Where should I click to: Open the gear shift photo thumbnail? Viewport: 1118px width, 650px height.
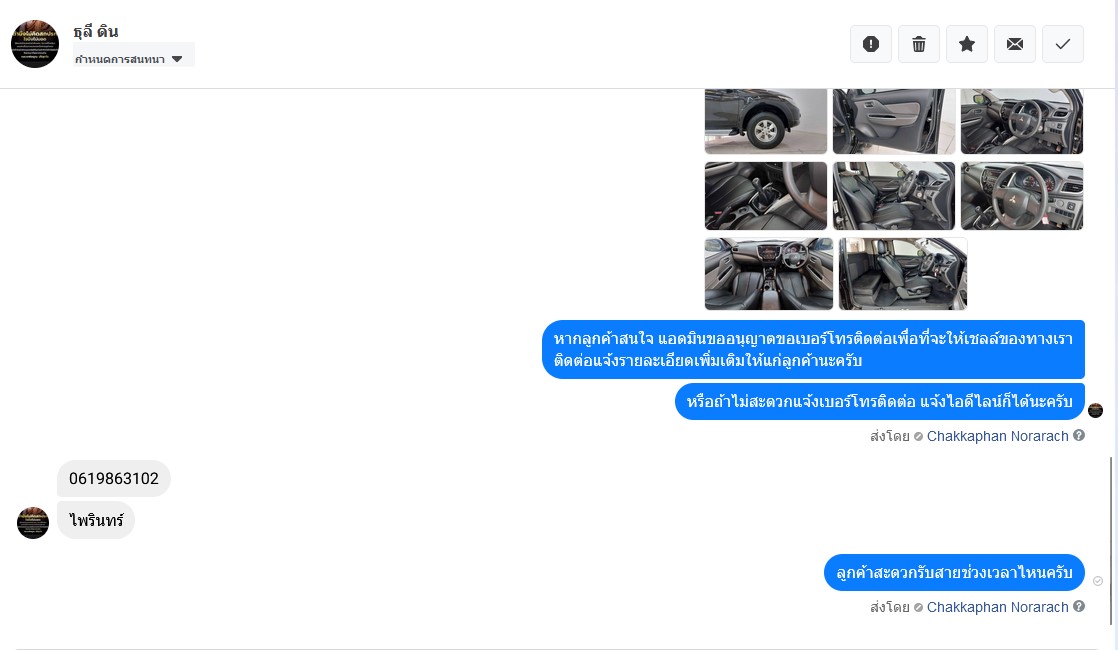(x=766, y=196)
